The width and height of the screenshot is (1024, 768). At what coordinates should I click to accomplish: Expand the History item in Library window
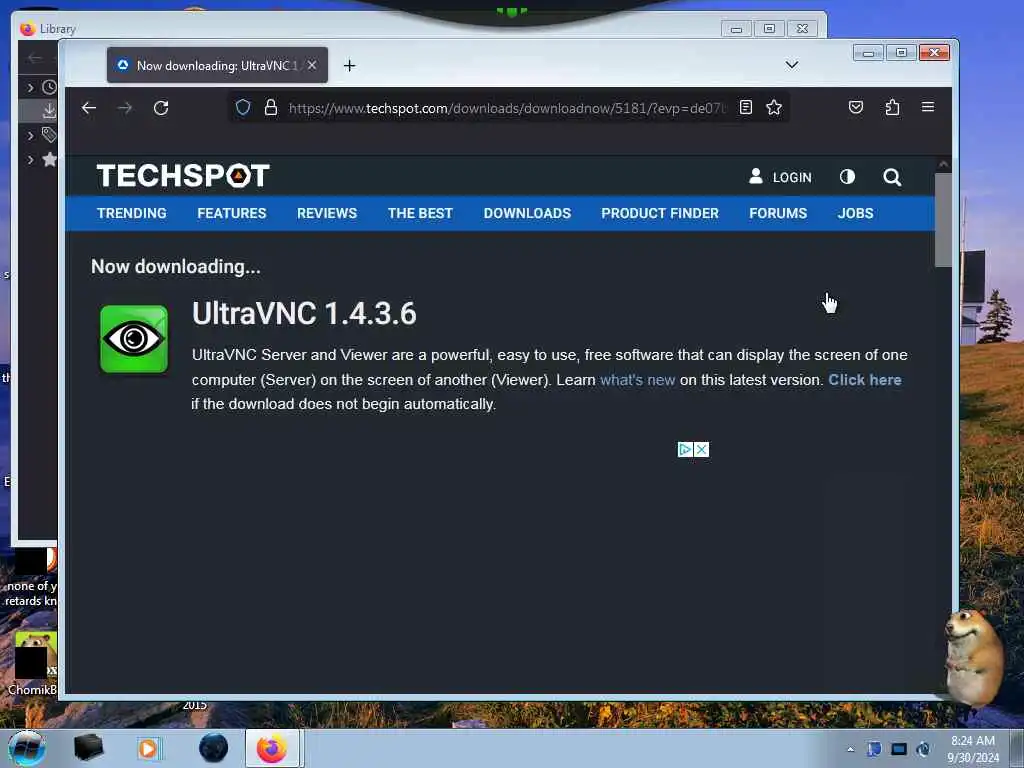tap(30, 87)
